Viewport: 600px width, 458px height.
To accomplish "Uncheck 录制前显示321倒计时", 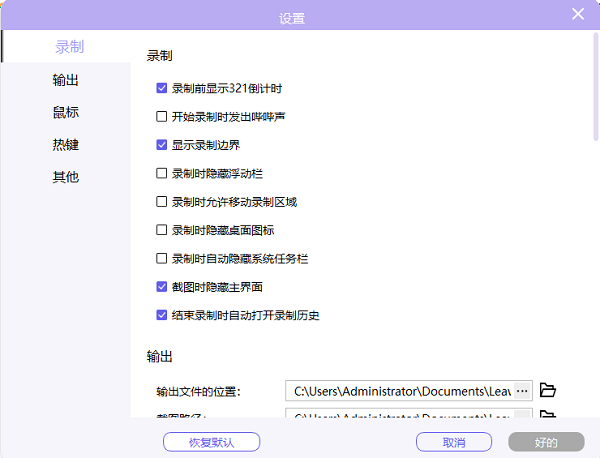I will [x=161, y=88].
